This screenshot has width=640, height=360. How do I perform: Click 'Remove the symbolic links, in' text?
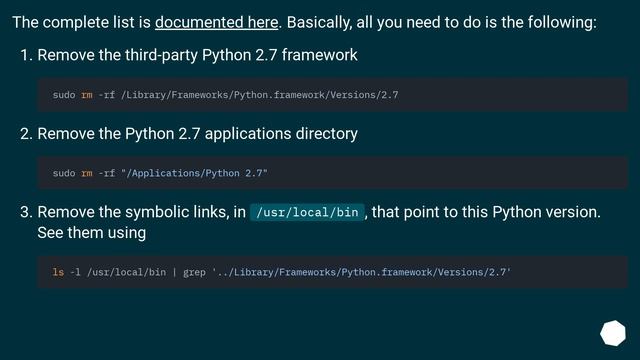142,212
